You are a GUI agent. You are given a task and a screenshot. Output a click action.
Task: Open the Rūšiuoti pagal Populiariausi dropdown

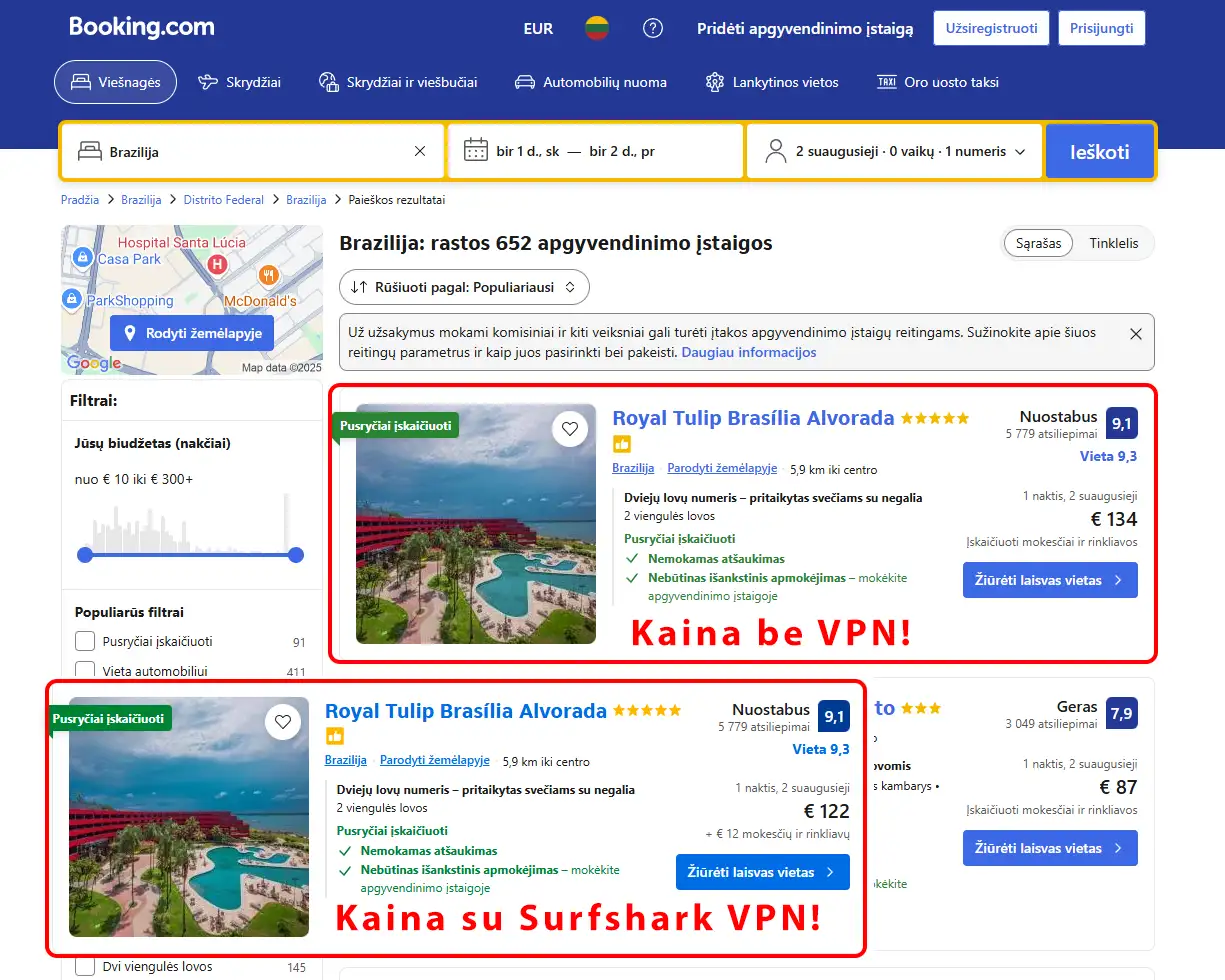point(464,287)
